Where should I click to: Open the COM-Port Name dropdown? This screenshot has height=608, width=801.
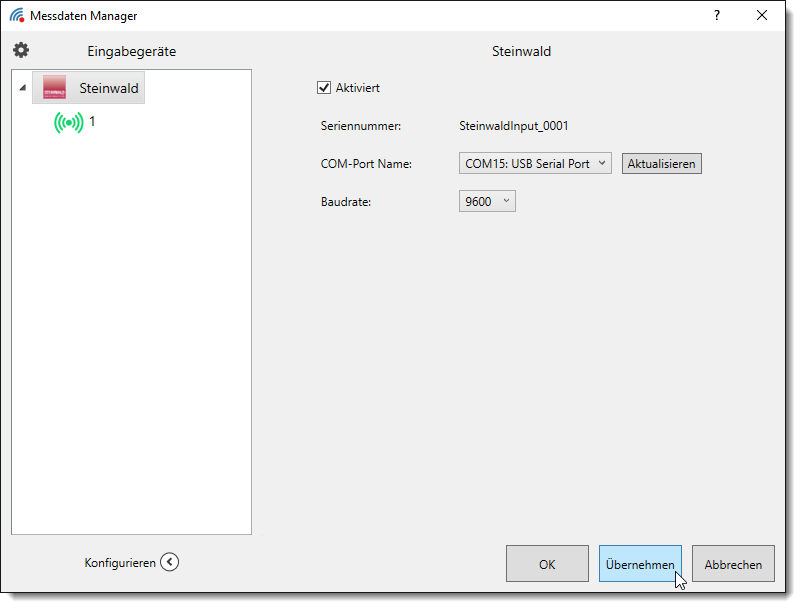(535, 163)
